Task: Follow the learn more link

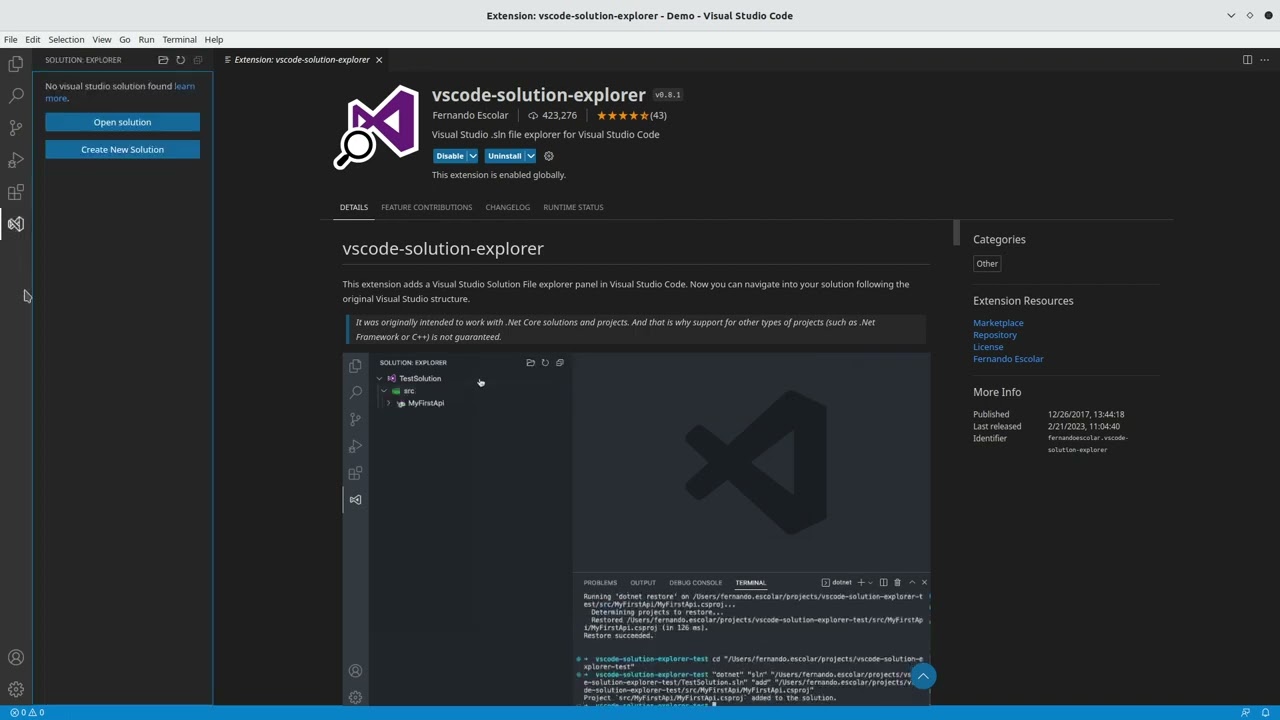Action: coord(184,86)
